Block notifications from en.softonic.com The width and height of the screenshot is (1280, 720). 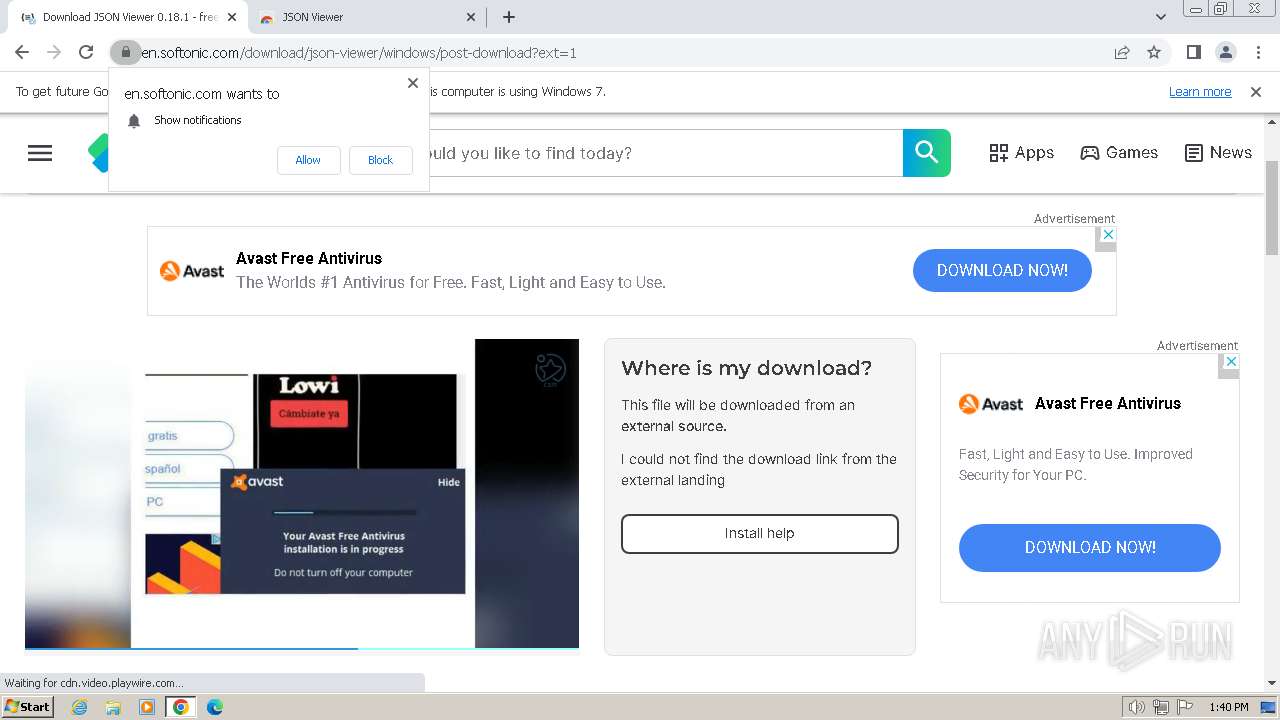(x=380, y=160)
